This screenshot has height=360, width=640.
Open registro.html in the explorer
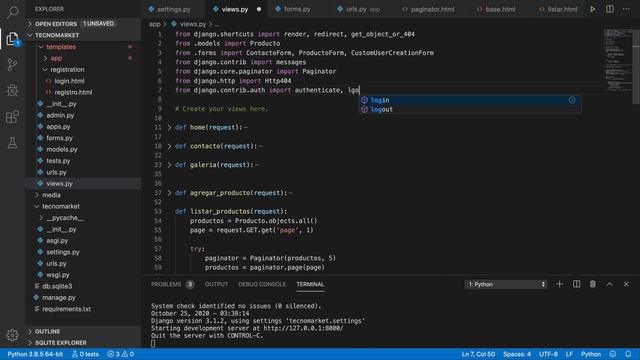[x=84, y=92]
